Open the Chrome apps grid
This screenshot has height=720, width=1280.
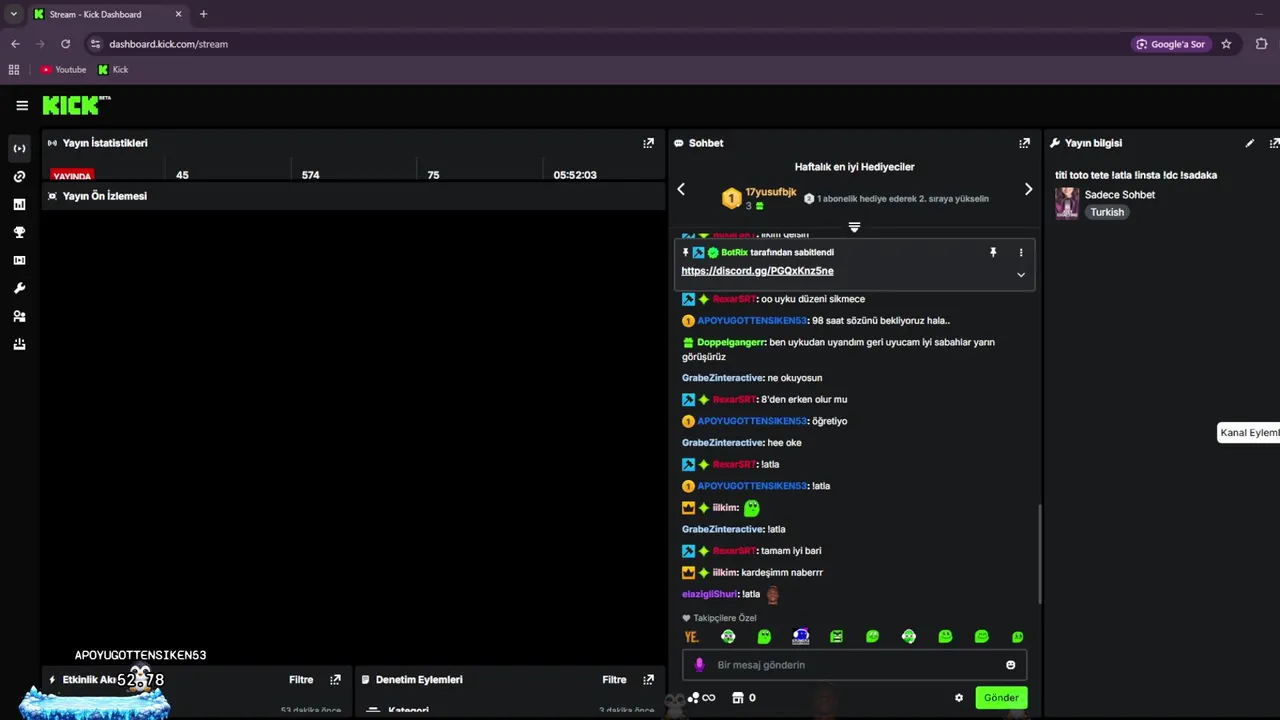click(x=14, y=70)
